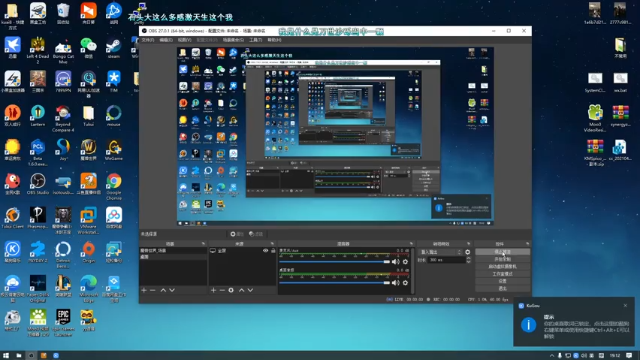Add a new scene with the plus icon
The image size is (640, 360).
(144, 290)
